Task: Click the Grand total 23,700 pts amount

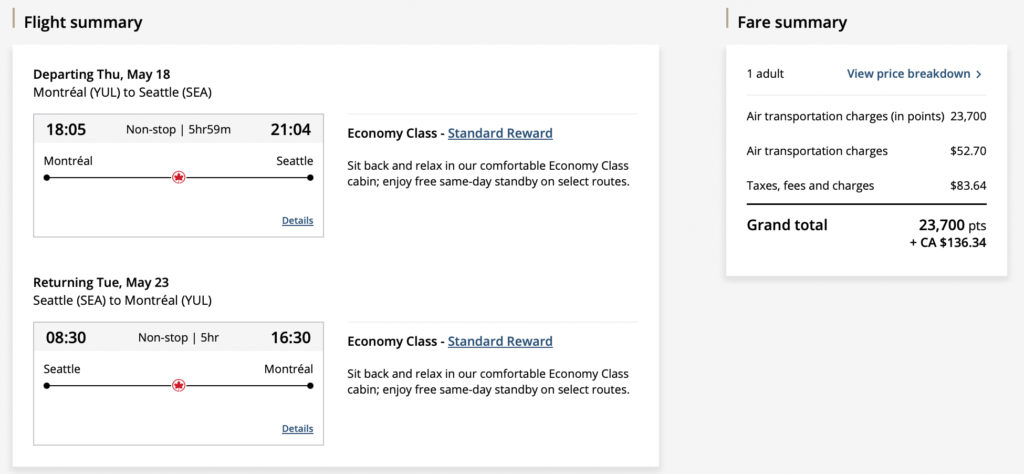Action: click(951, 226)
